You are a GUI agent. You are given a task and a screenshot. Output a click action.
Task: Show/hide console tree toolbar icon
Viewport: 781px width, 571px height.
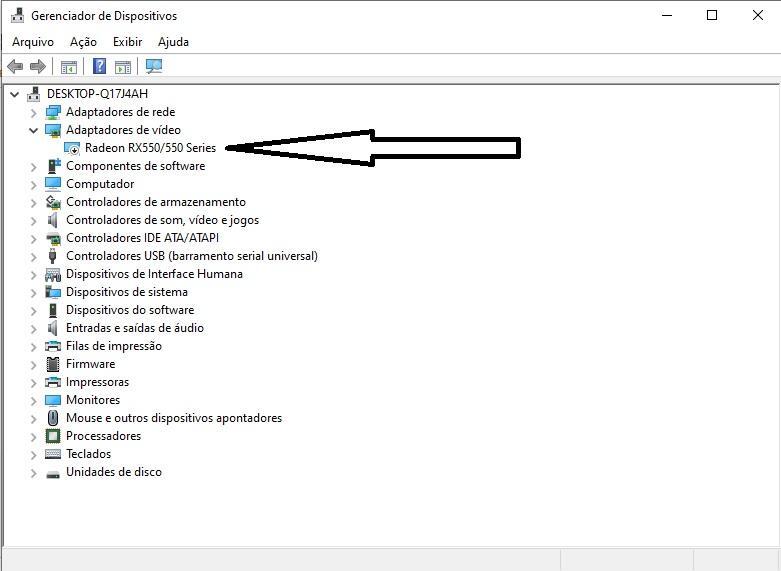click(x=69, y=66)
